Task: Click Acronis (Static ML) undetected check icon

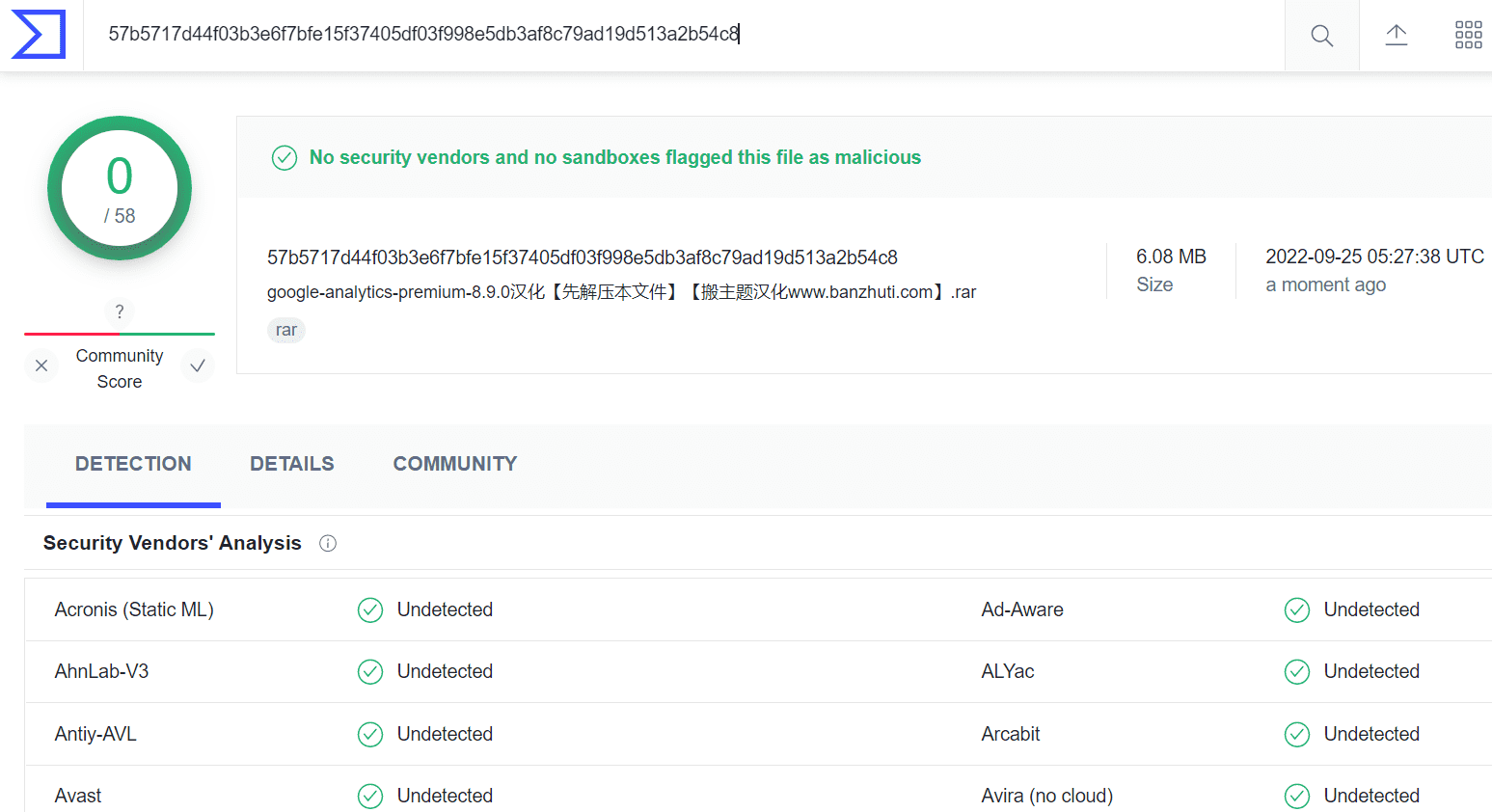Action: (370, 610)
